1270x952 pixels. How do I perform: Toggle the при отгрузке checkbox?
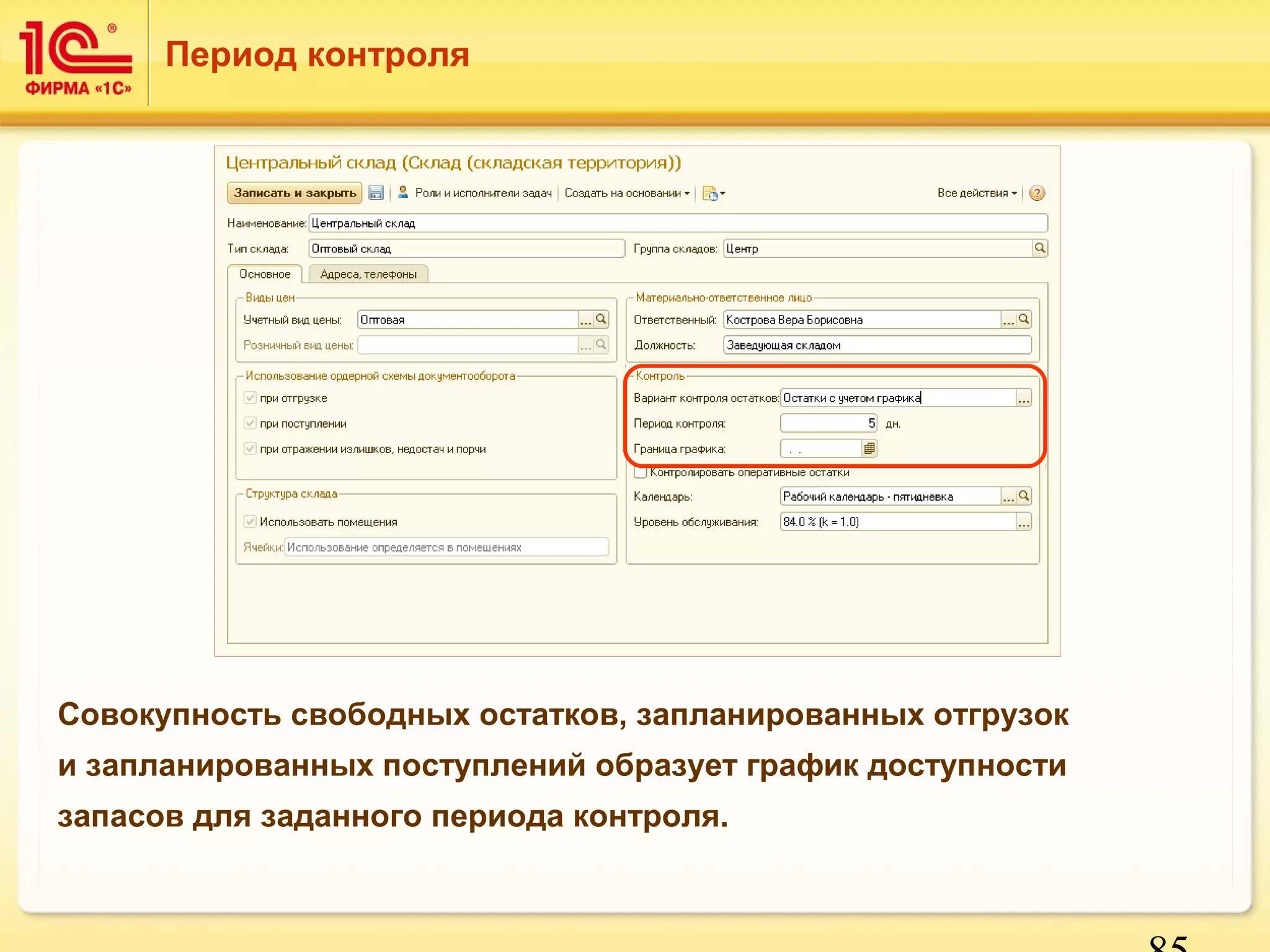click(250, 397)
